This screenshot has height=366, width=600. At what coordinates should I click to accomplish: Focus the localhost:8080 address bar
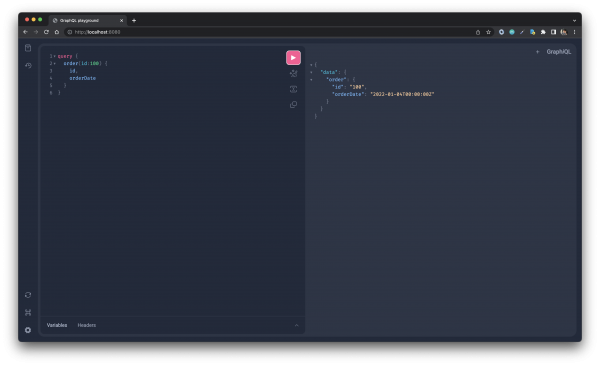tap(268, 32)
